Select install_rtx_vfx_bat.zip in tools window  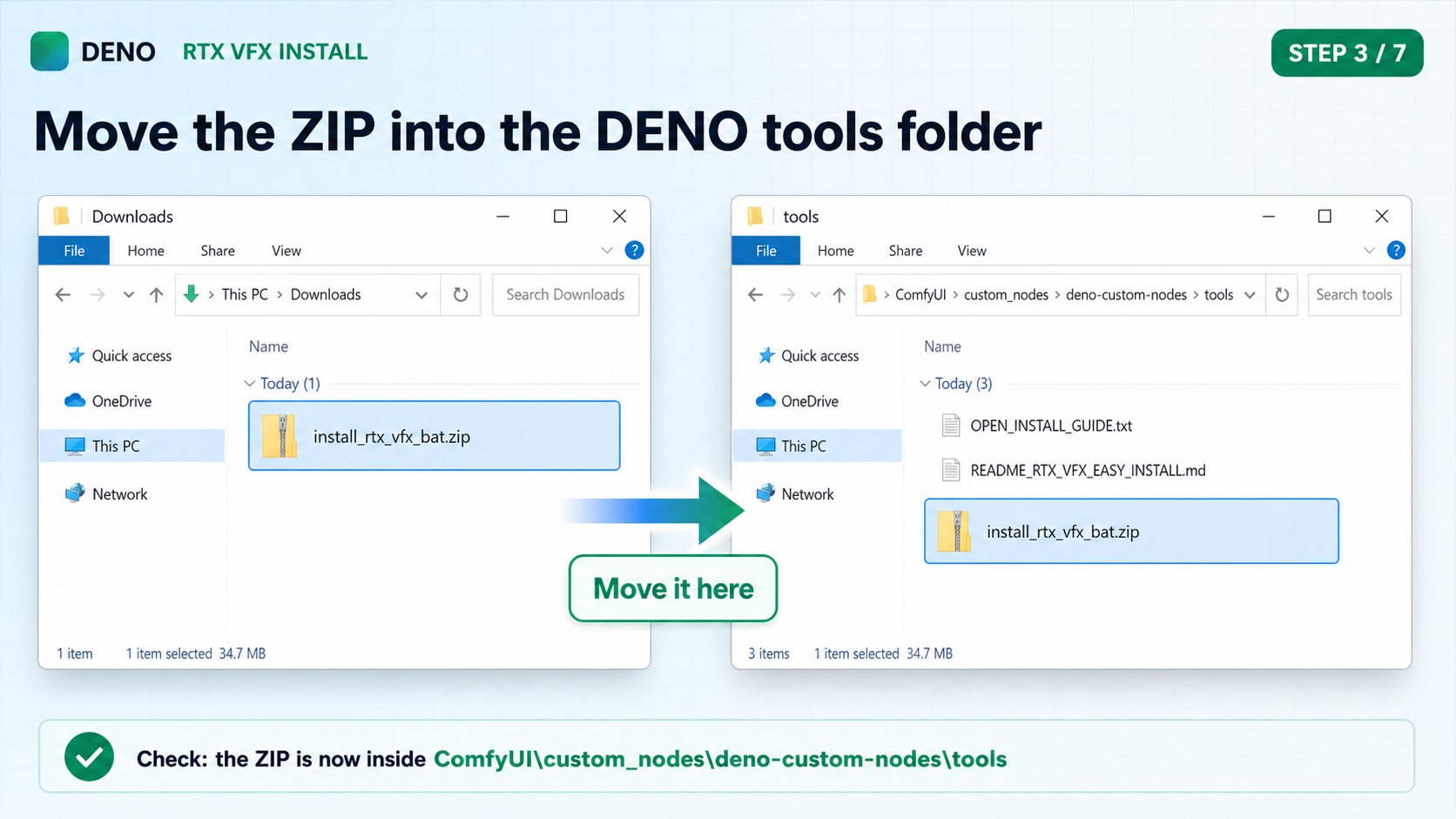pyautogui.click(x=1131, y=531)
